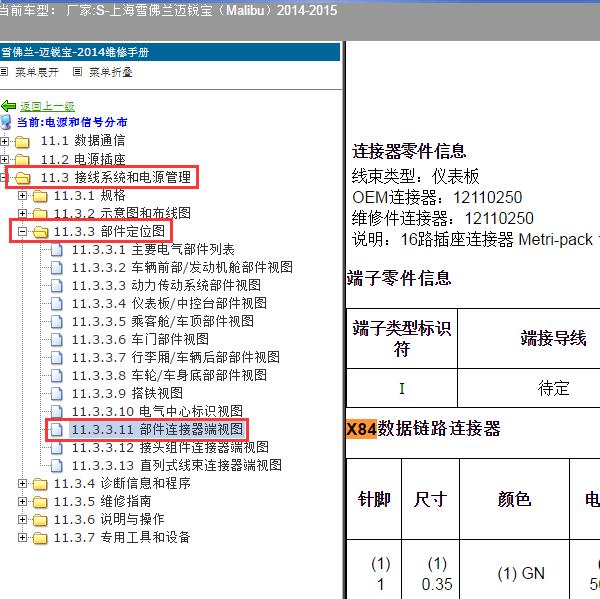Open 11.3.3.3 动力传动系统部件视图
Screen dimensions: 600x599
(166, 285)
